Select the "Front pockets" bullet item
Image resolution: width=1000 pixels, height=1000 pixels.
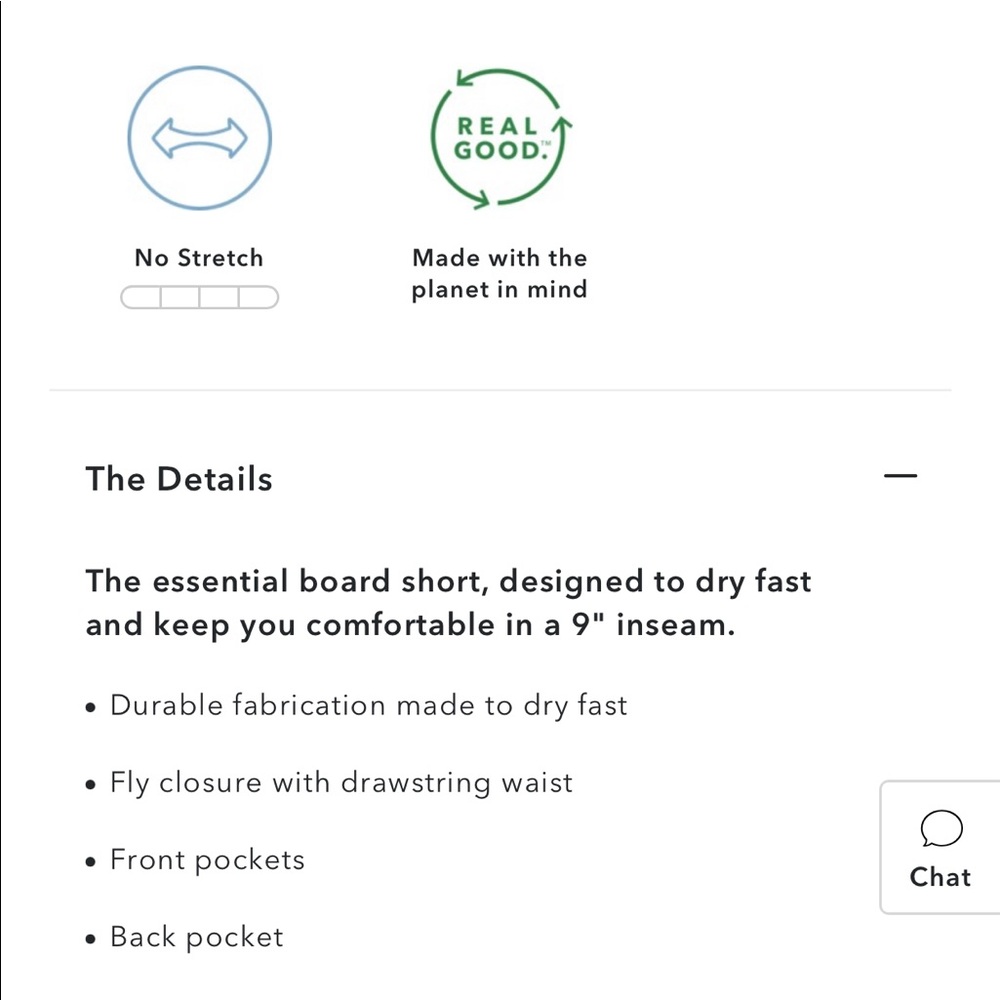(x=207, y=860)
